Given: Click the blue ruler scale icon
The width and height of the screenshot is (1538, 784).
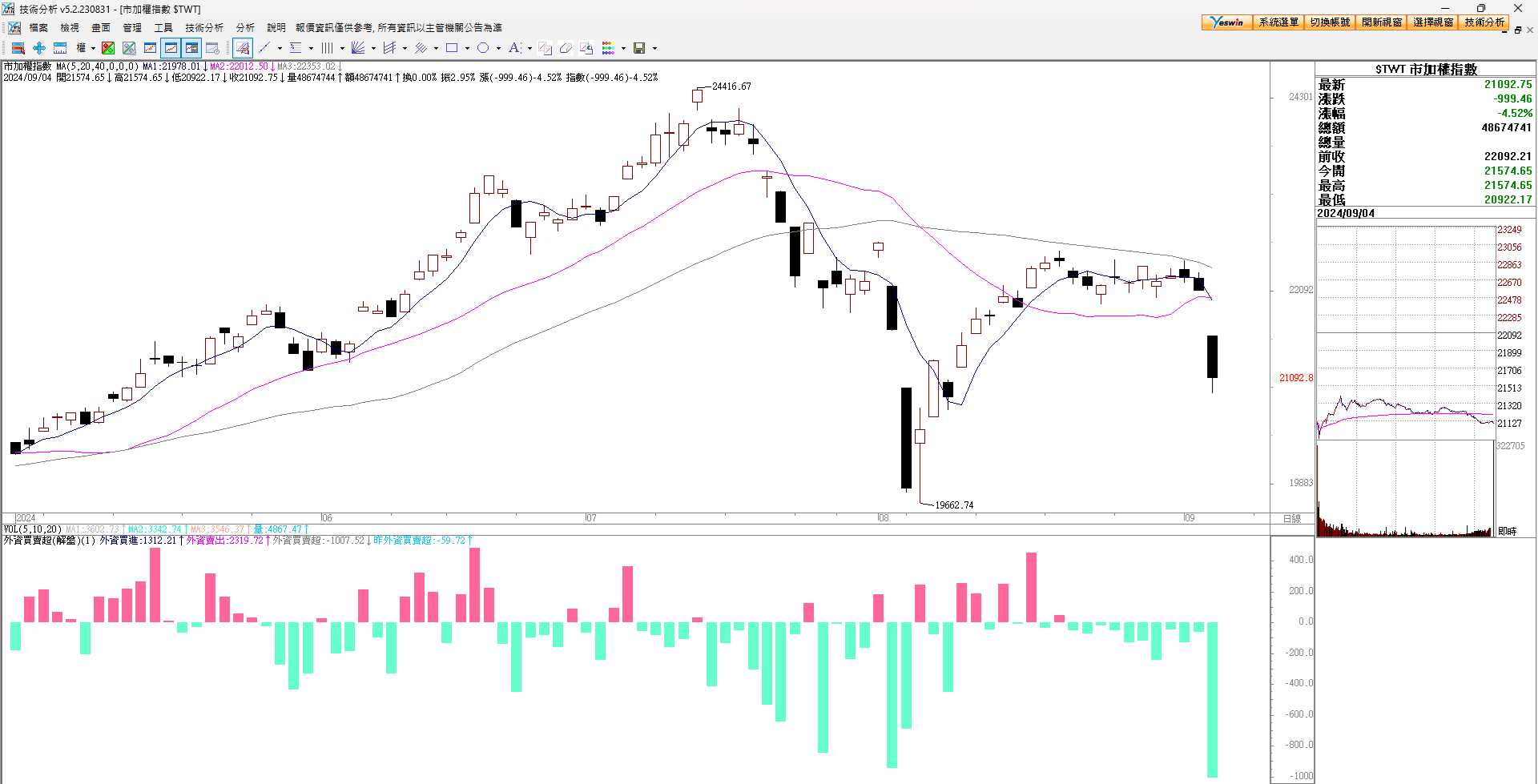Looking at the screenshot, I should (x=60, y=48).
